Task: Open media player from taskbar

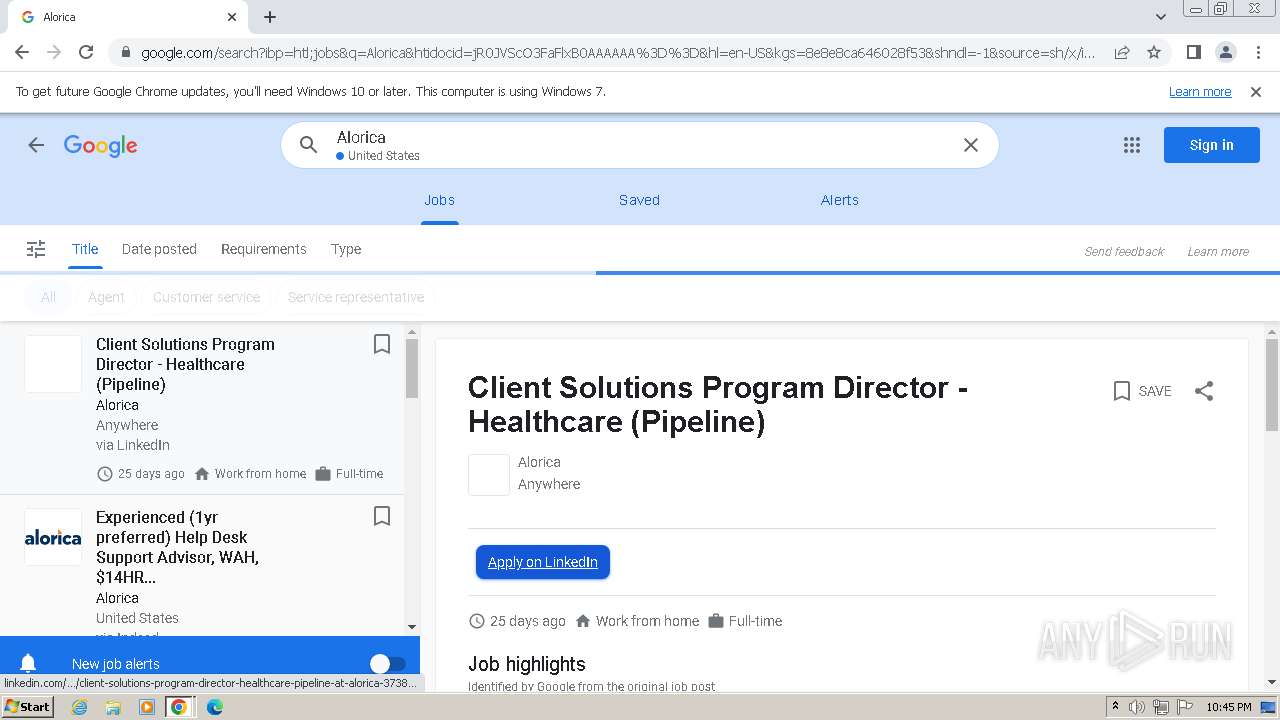Action: point(146,707)
